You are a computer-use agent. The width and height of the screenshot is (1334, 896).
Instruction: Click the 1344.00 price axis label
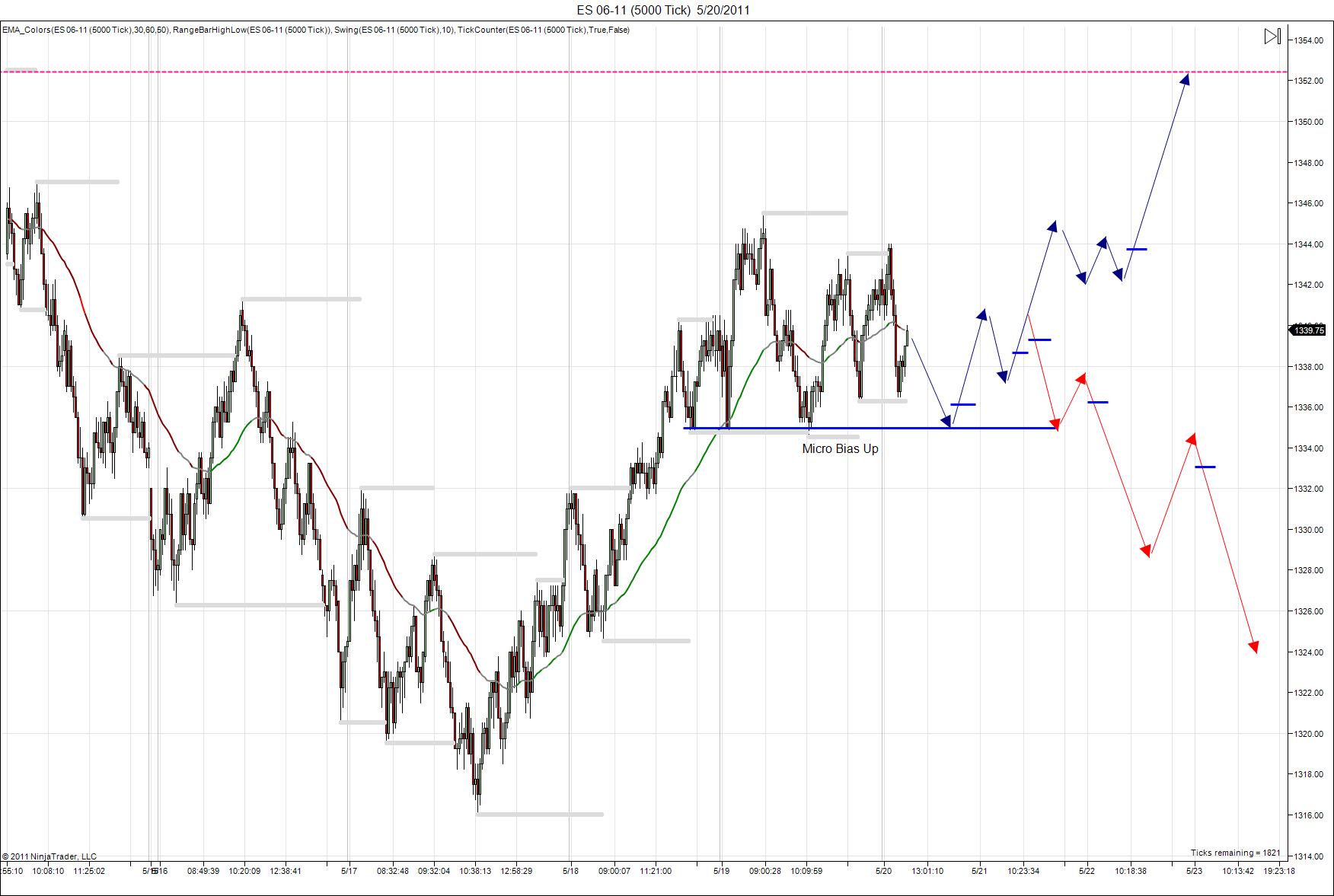click(1309, 244)
